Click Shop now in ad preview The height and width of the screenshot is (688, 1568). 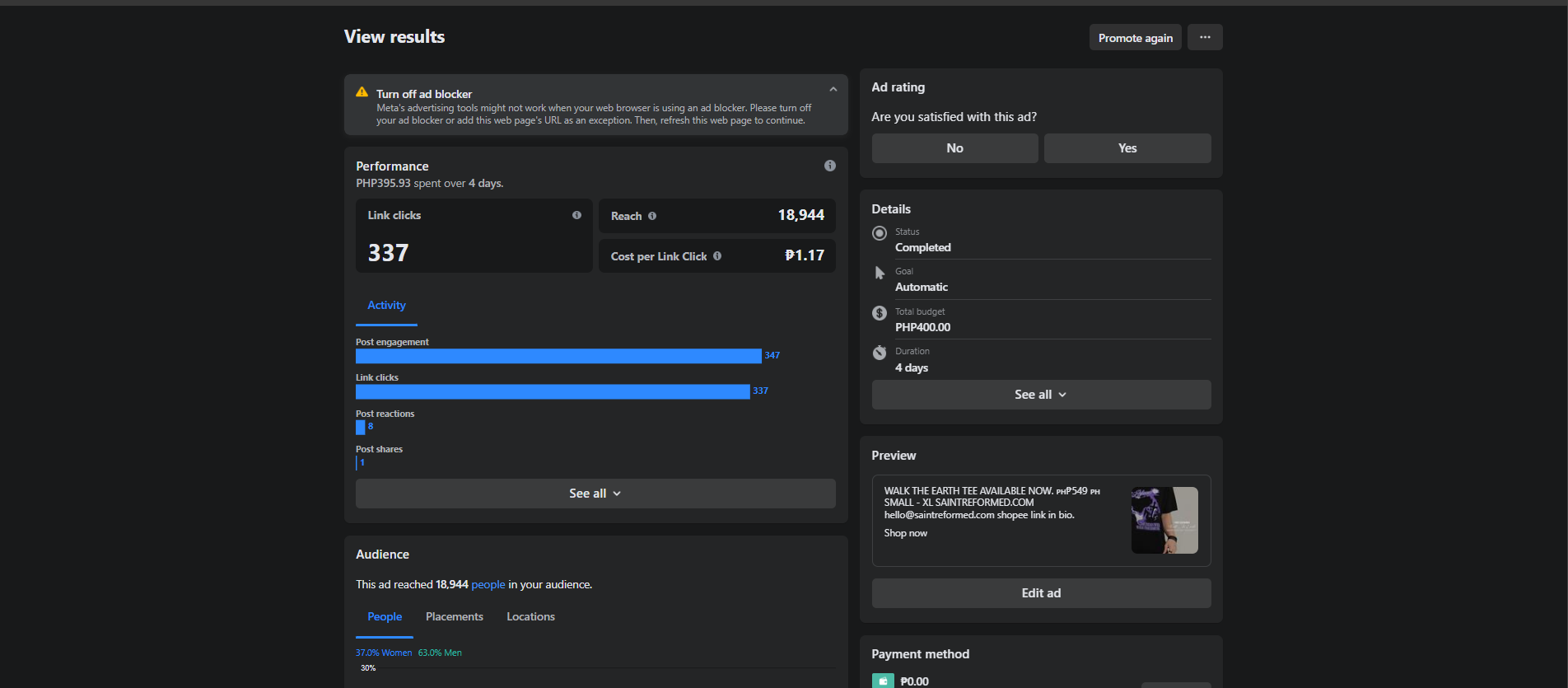click(x=905, y=533)
